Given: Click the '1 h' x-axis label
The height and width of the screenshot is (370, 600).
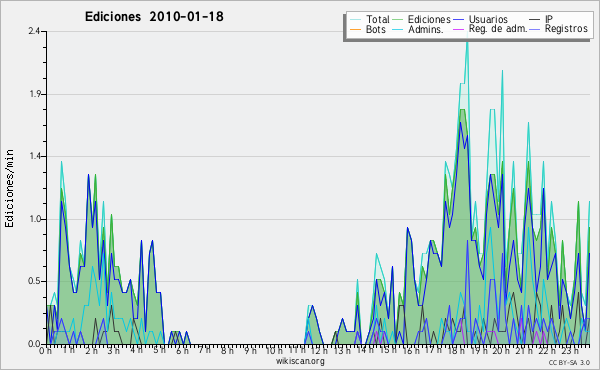Looking at the screenshot, I should pyautogui.click(x=68, y=350).
